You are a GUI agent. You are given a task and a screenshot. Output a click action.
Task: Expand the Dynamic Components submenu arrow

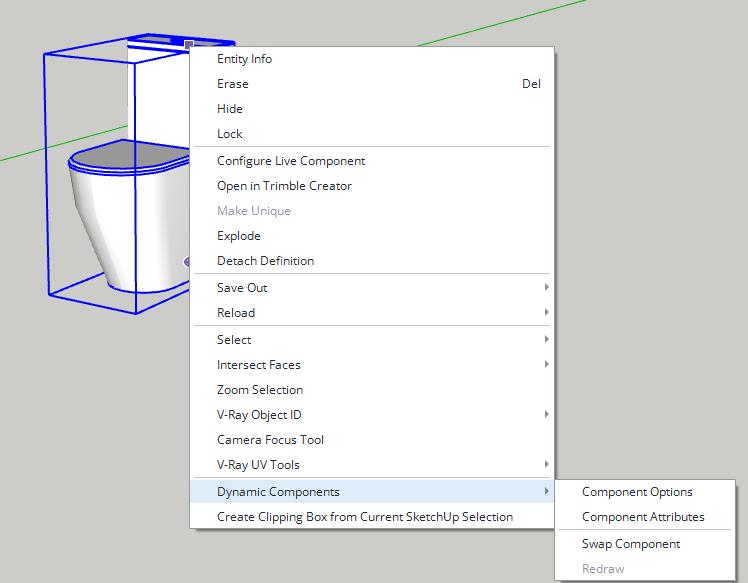(x=546, y=491)
